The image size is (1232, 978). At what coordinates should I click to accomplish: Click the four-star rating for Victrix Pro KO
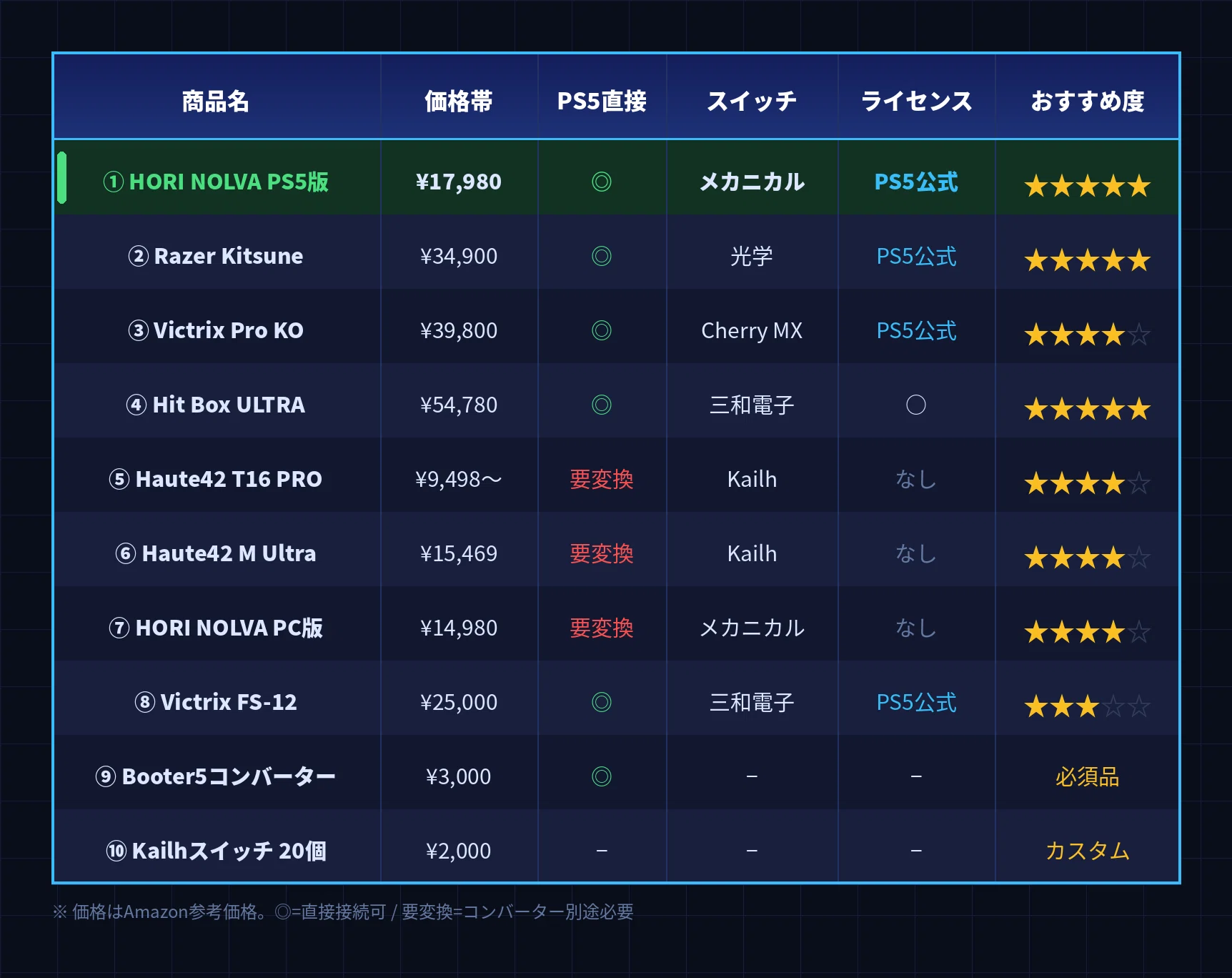(x=1087, y=335)
